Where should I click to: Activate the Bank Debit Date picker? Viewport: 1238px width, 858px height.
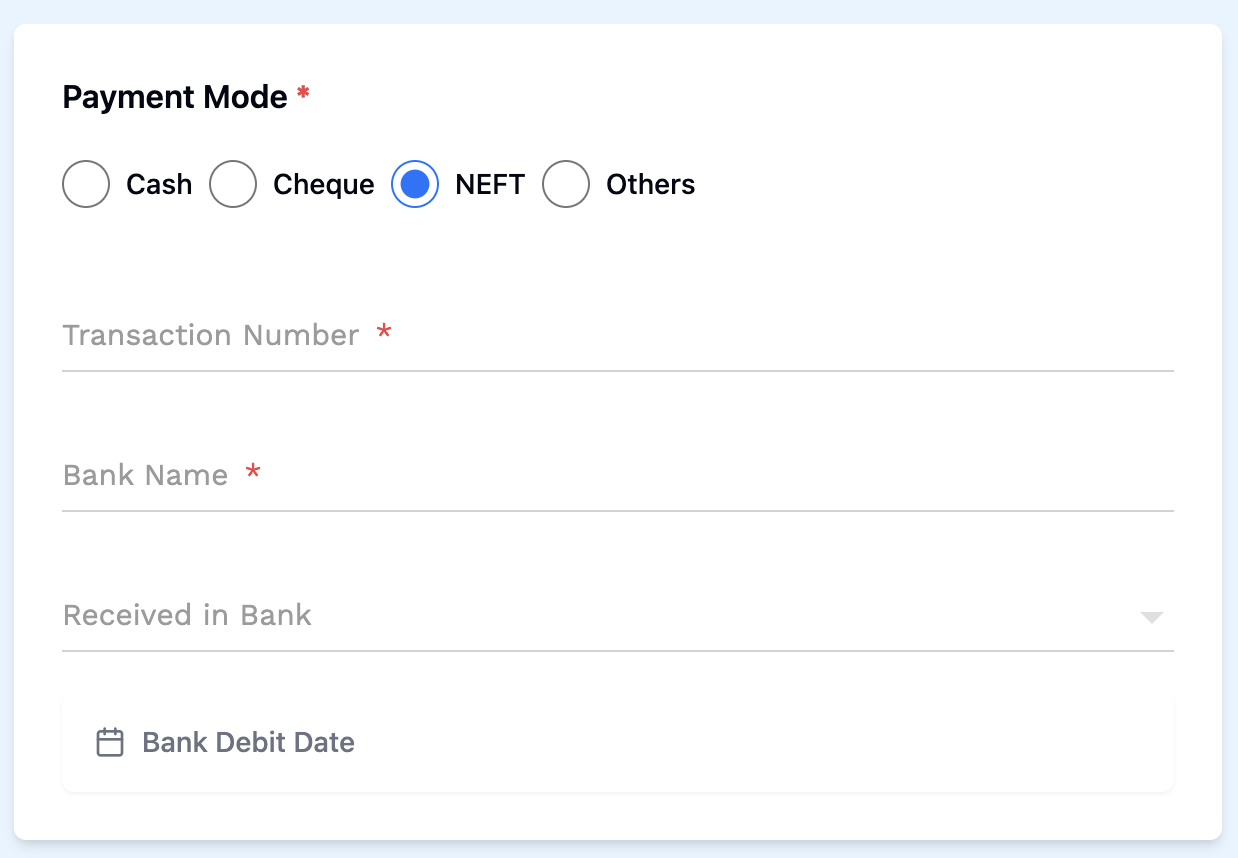(250, 742)
